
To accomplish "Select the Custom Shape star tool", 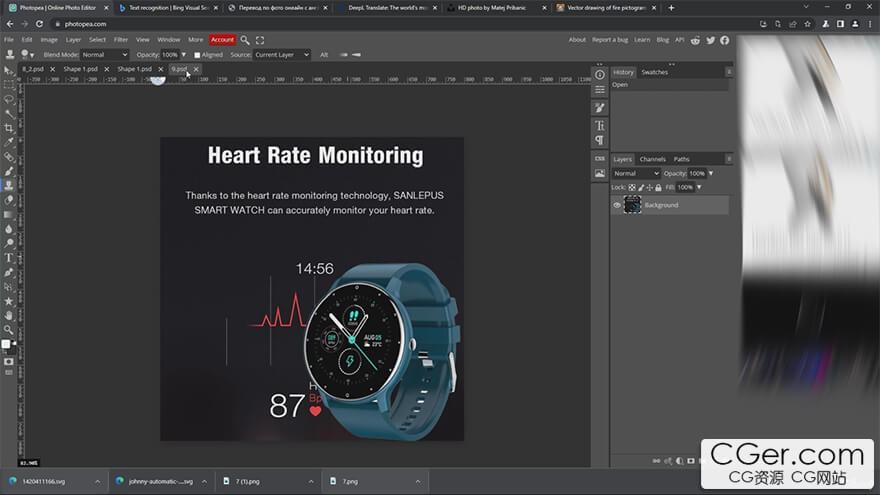I will (x=8, y=301).
